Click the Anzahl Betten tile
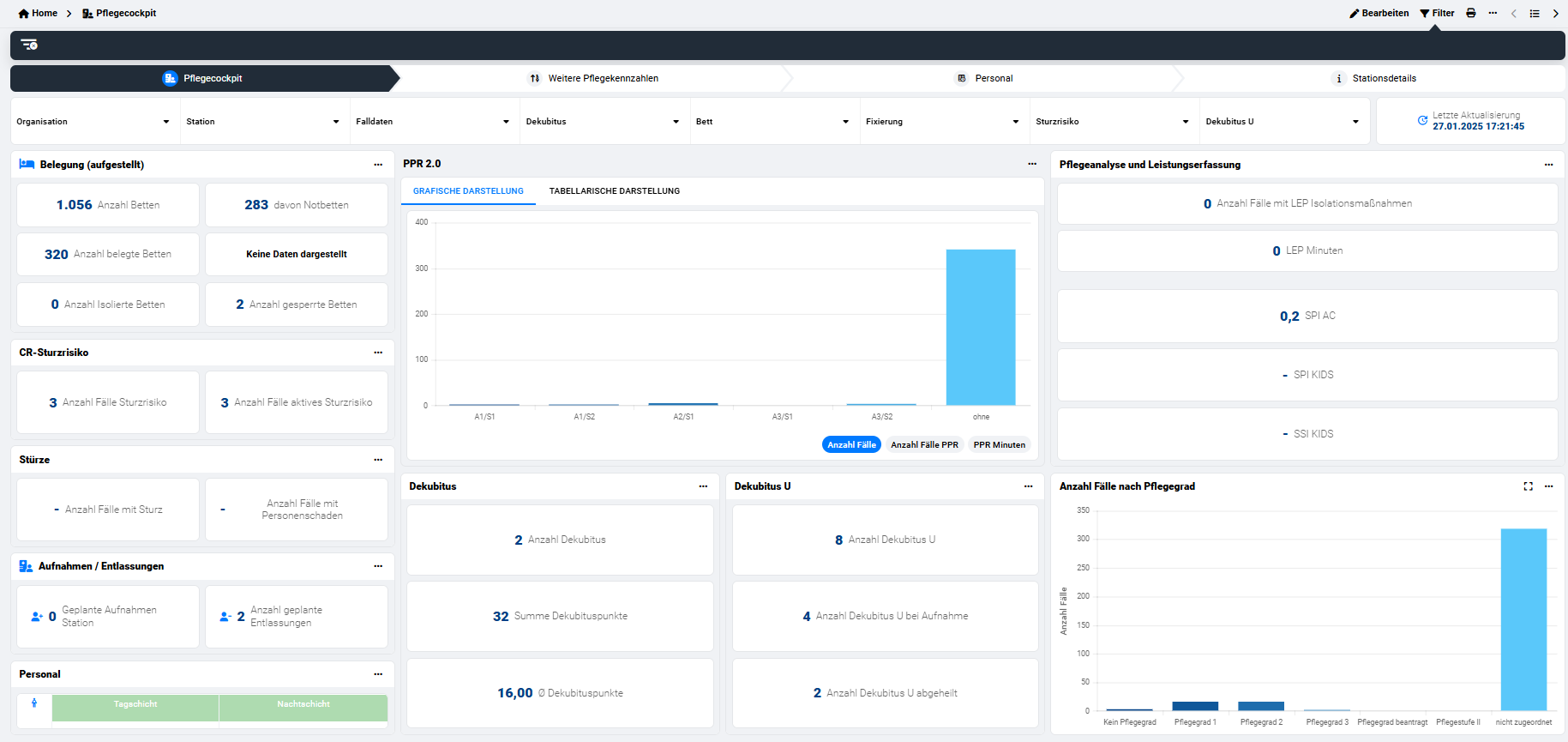The height and width of the screenshot is (742, 1568). coord(108,205)
